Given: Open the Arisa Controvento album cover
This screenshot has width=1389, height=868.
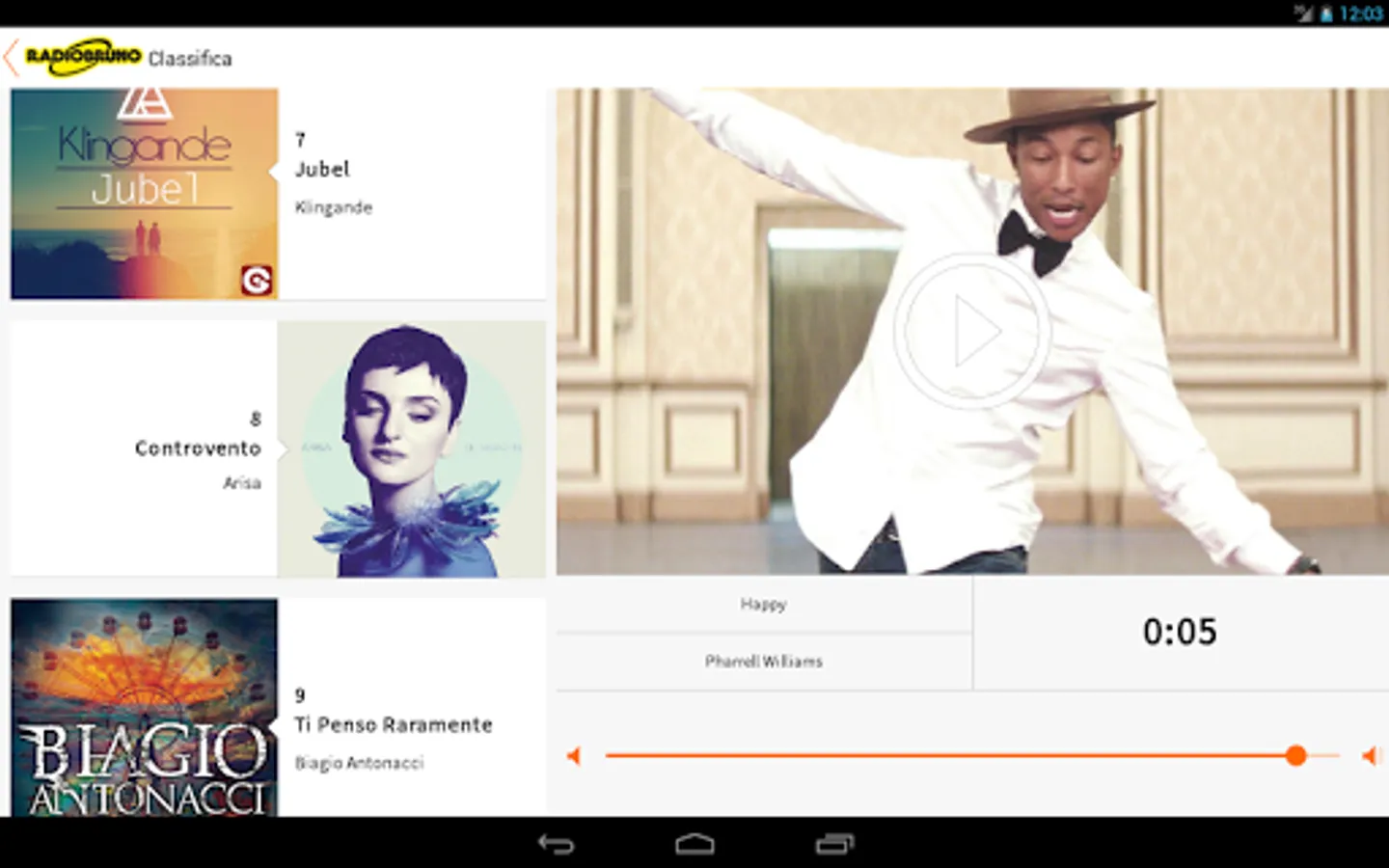Looking at the screenshot, I should 411,449.
